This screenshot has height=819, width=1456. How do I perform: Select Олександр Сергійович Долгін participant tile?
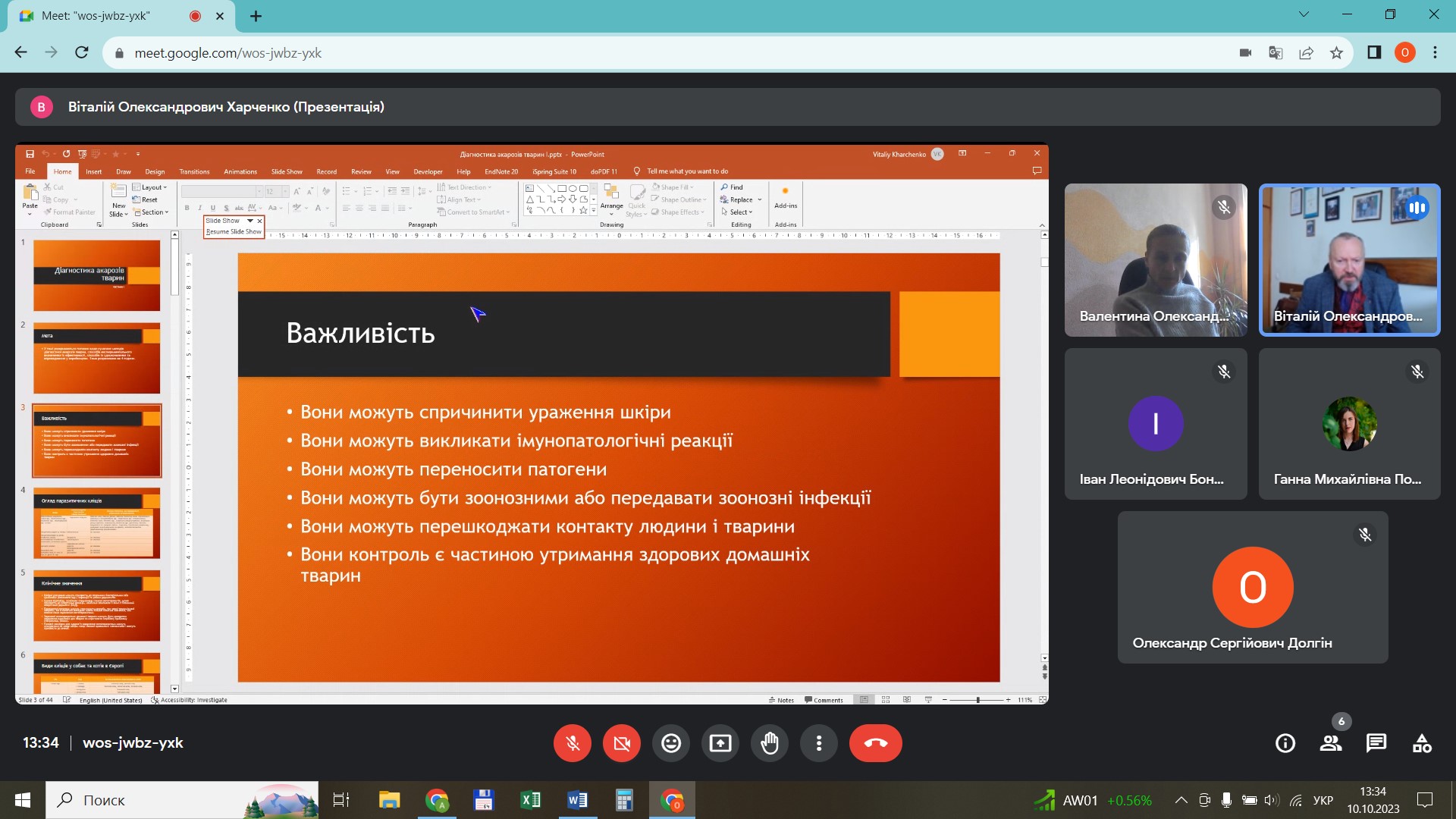click(x=1253, y=588)
